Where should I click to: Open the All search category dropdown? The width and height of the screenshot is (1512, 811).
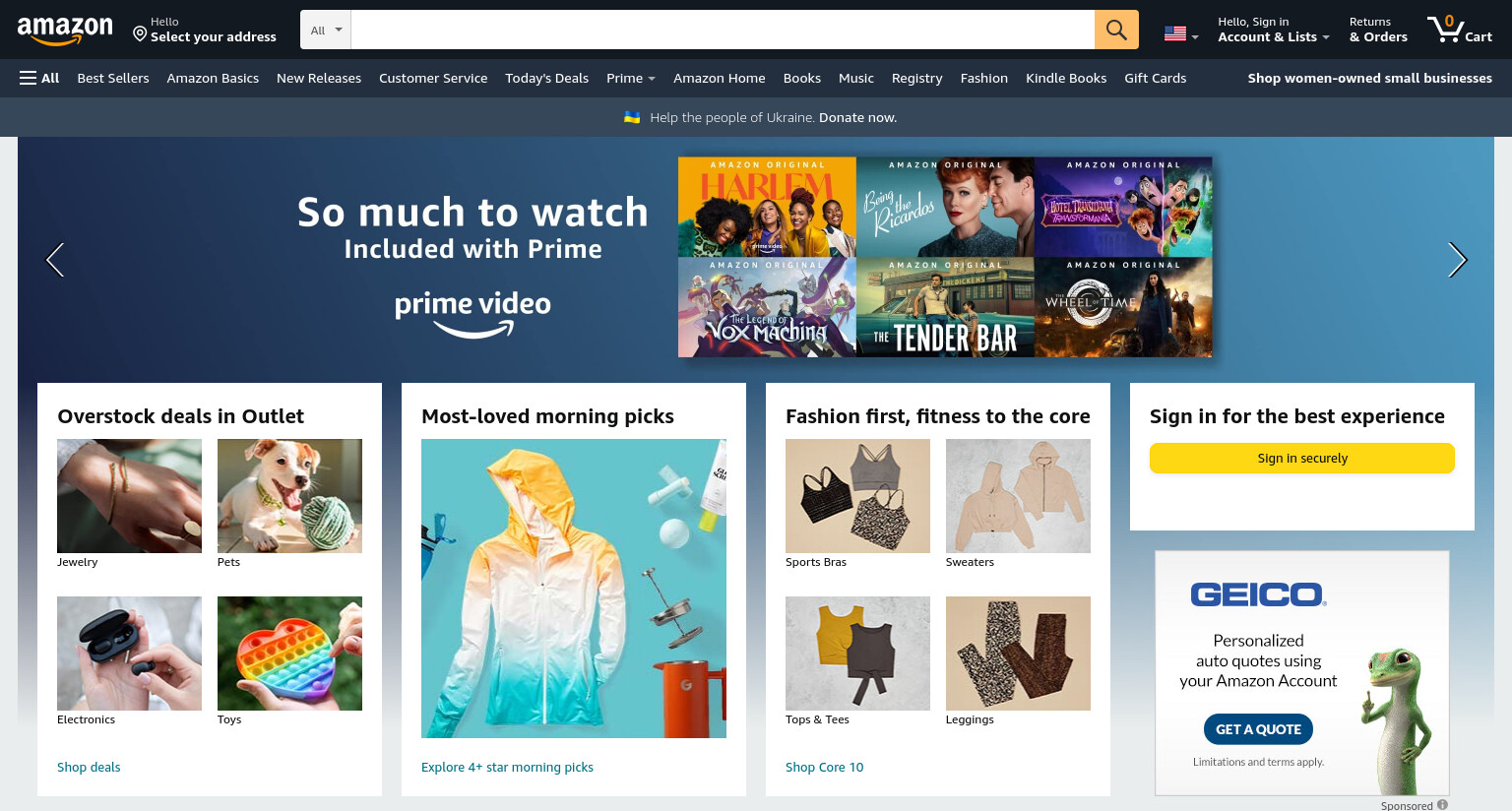[x=326, y=30]
